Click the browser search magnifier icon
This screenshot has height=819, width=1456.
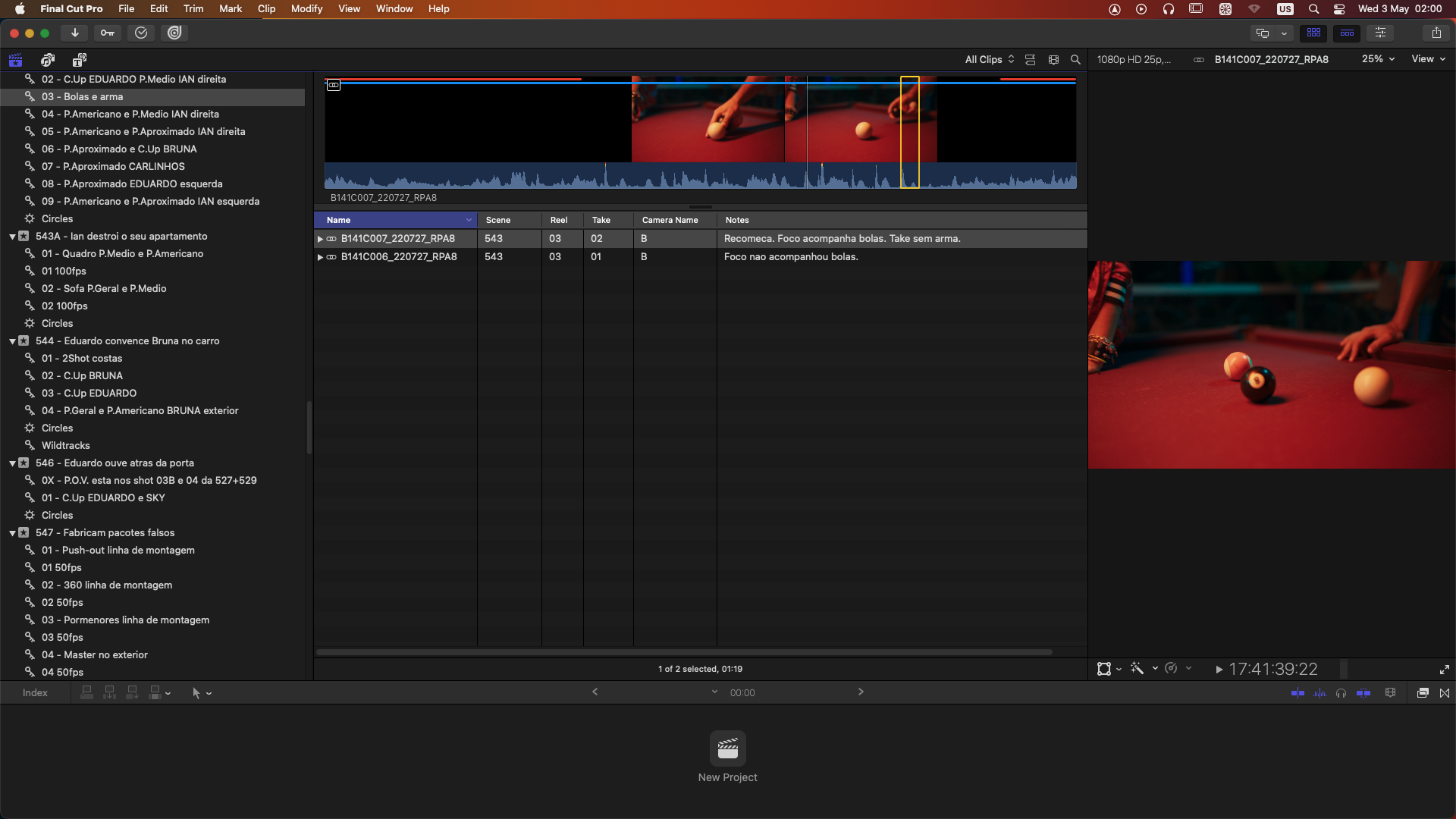(x=1075, y=60)
